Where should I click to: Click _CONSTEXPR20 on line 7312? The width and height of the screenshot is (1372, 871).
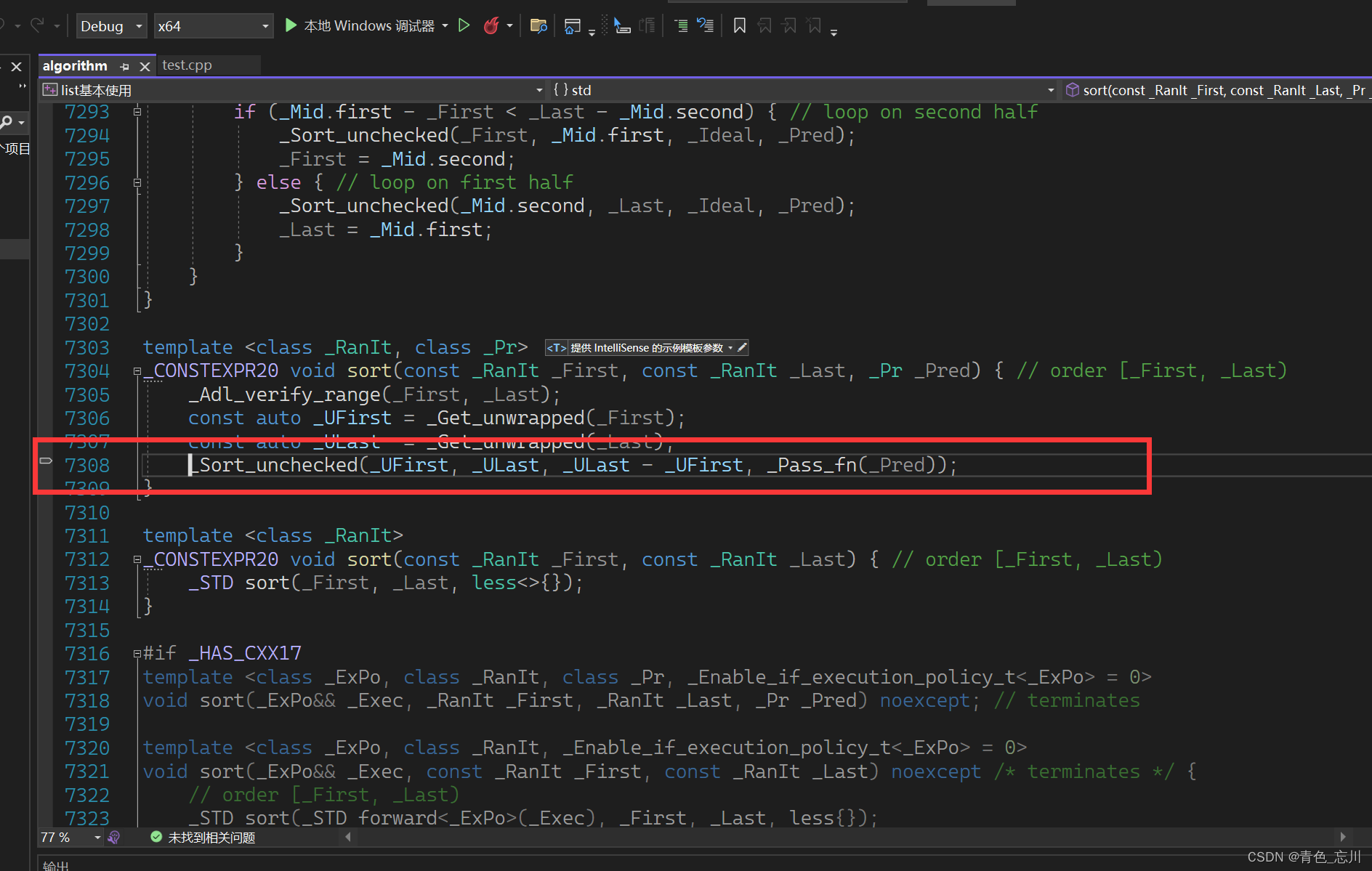point(211,559)
